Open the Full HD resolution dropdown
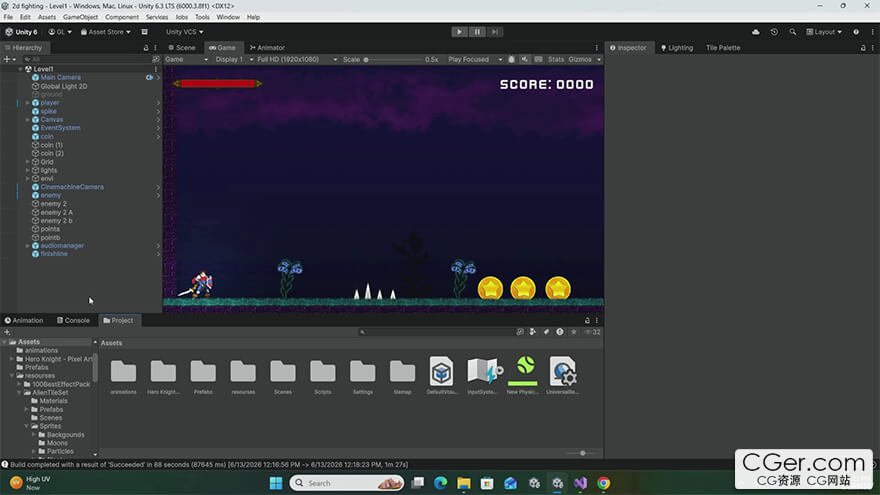880x495 pixels. click(x=296, y=59)
